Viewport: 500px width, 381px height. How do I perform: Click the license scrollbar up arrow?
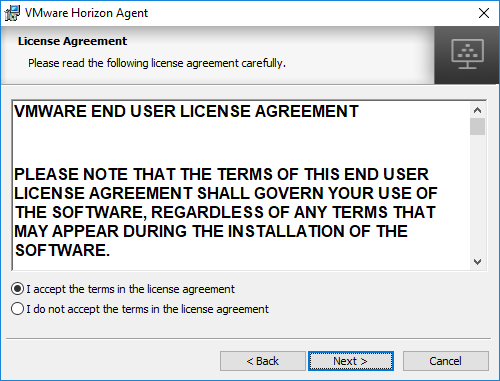click(477, 110)
